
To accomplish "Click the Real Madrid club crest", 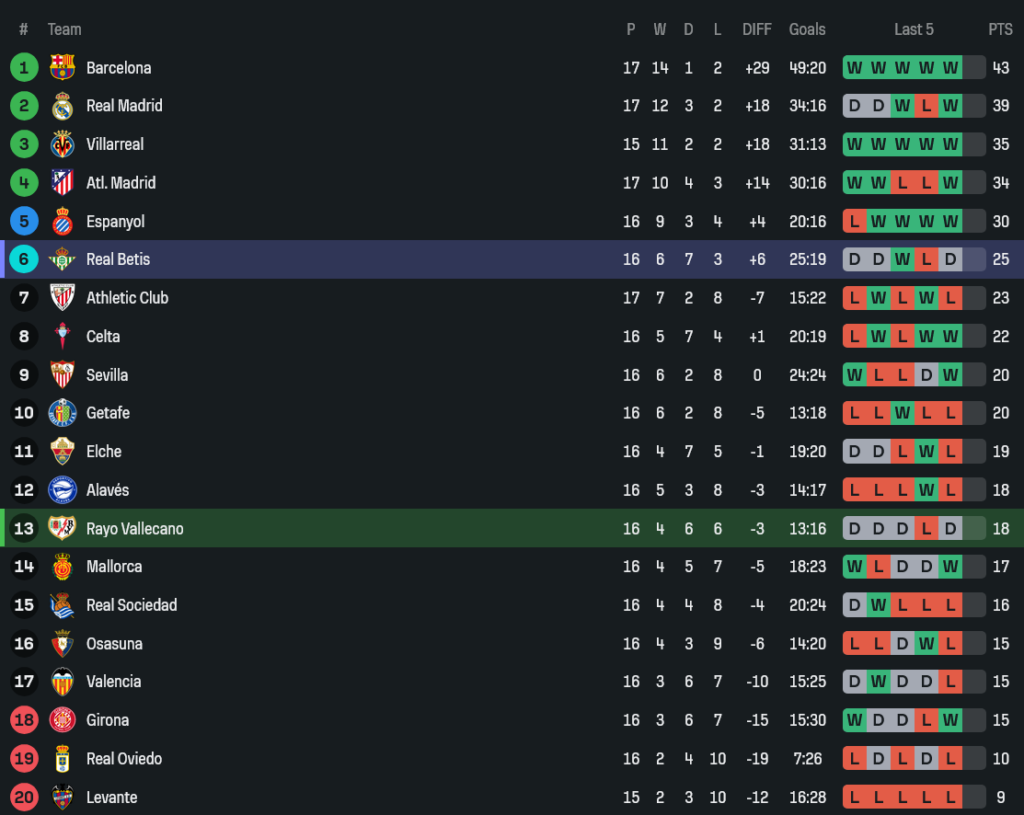I will pos(62,106).
